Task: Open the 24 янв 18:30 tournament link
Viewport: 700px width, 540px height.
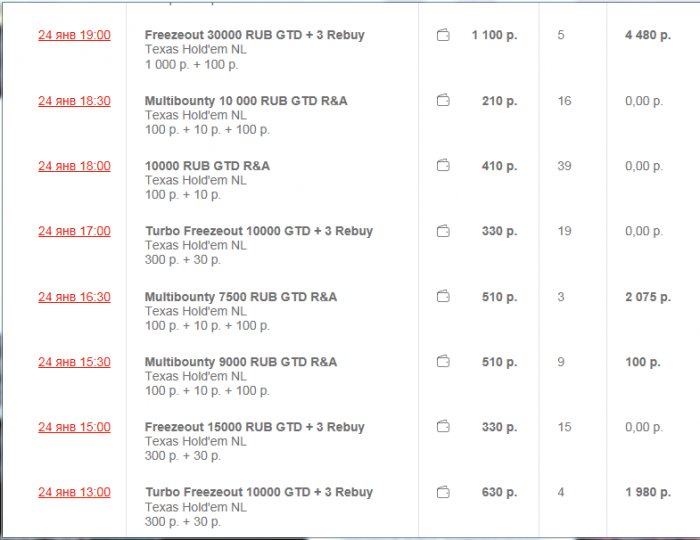Action: (74, 101)
